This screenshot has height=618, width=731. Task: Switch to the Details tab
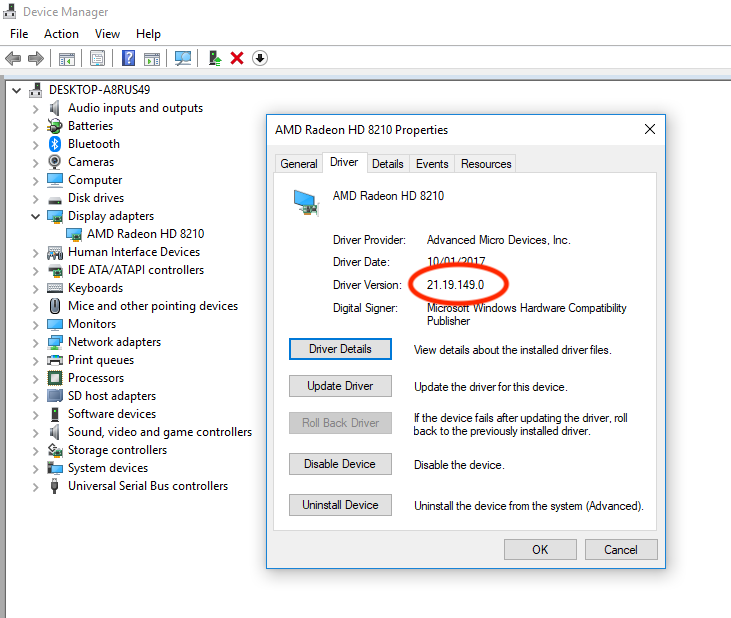(387, 164)
